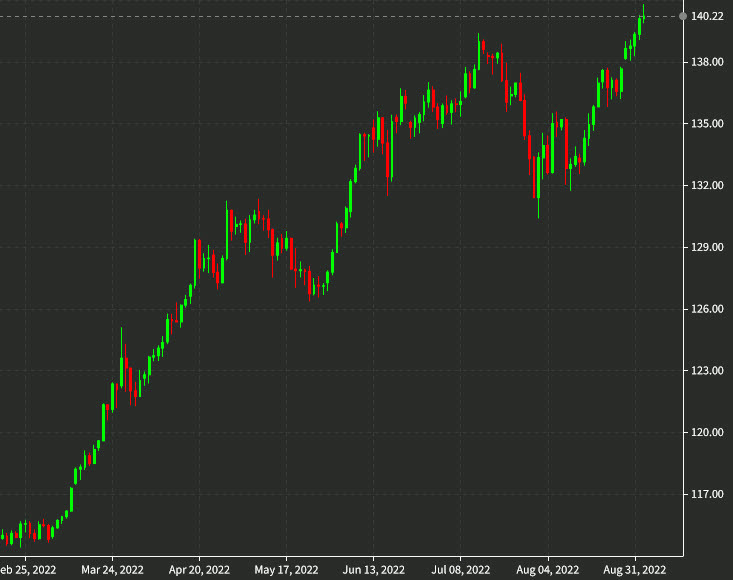
Task: Click the Apr 20, 2022 date label
Action: [x=199, y=570]
